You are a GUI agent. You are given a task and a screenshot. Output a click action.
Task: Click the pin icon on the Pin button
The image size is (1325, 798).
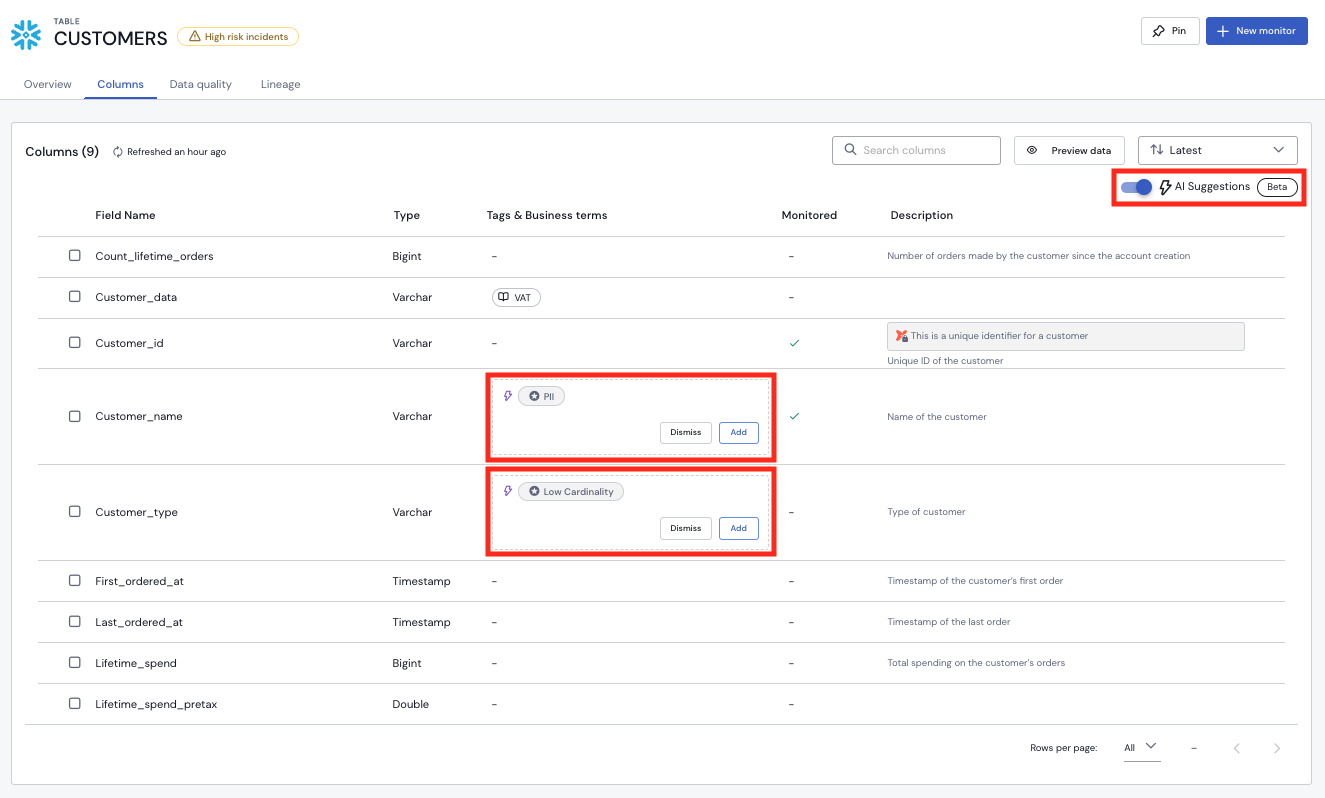point(1158,30)
